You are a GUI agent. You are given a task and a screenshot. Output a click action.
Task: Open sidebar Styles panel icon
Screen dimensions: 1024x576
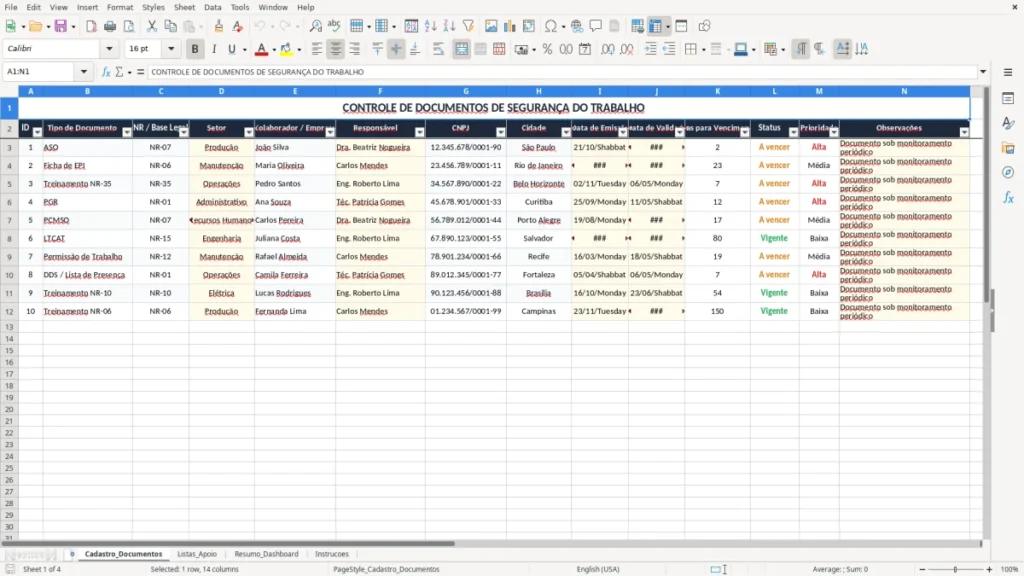point(1008,123)
